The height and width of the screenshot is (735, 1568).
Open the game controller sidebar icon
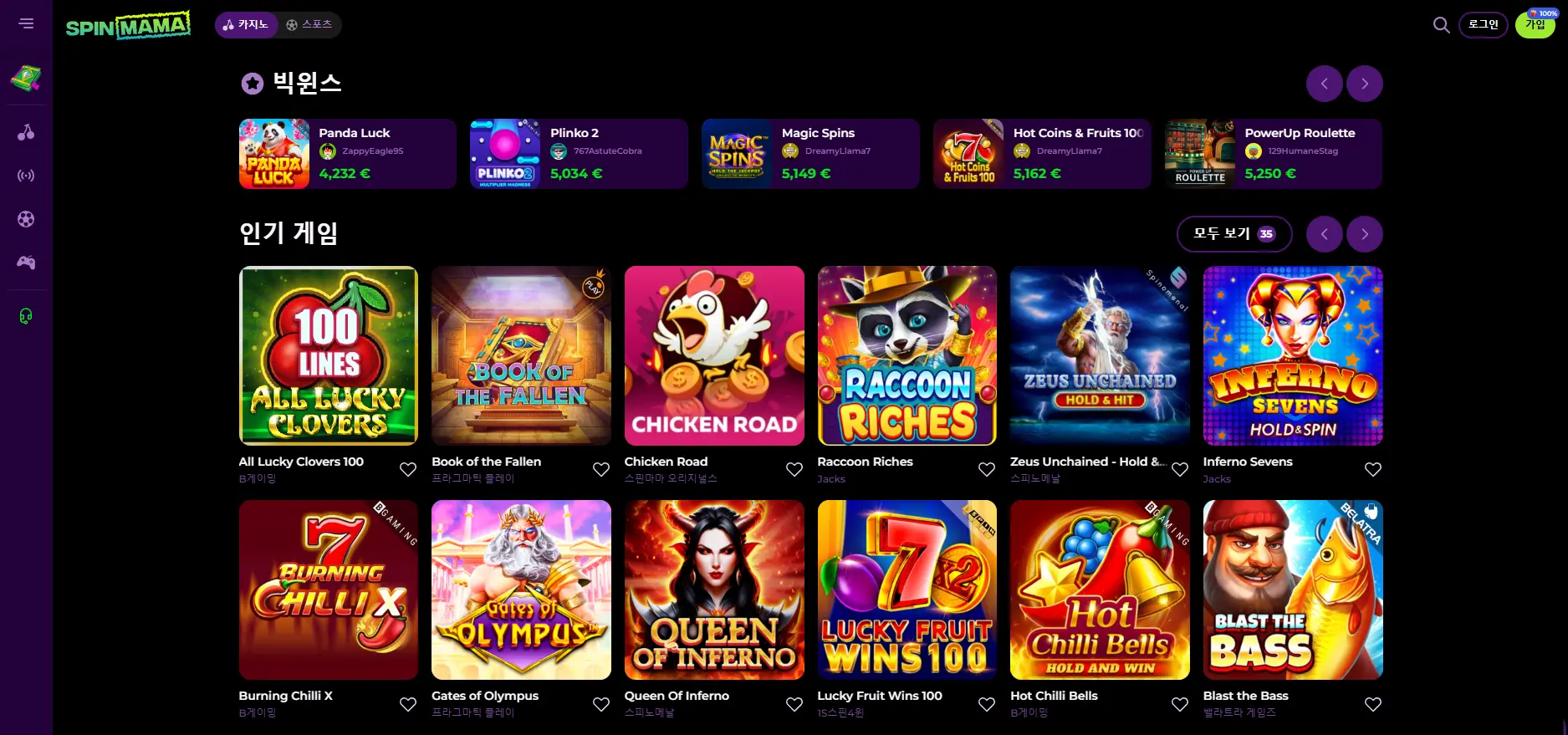click(26, 263)
